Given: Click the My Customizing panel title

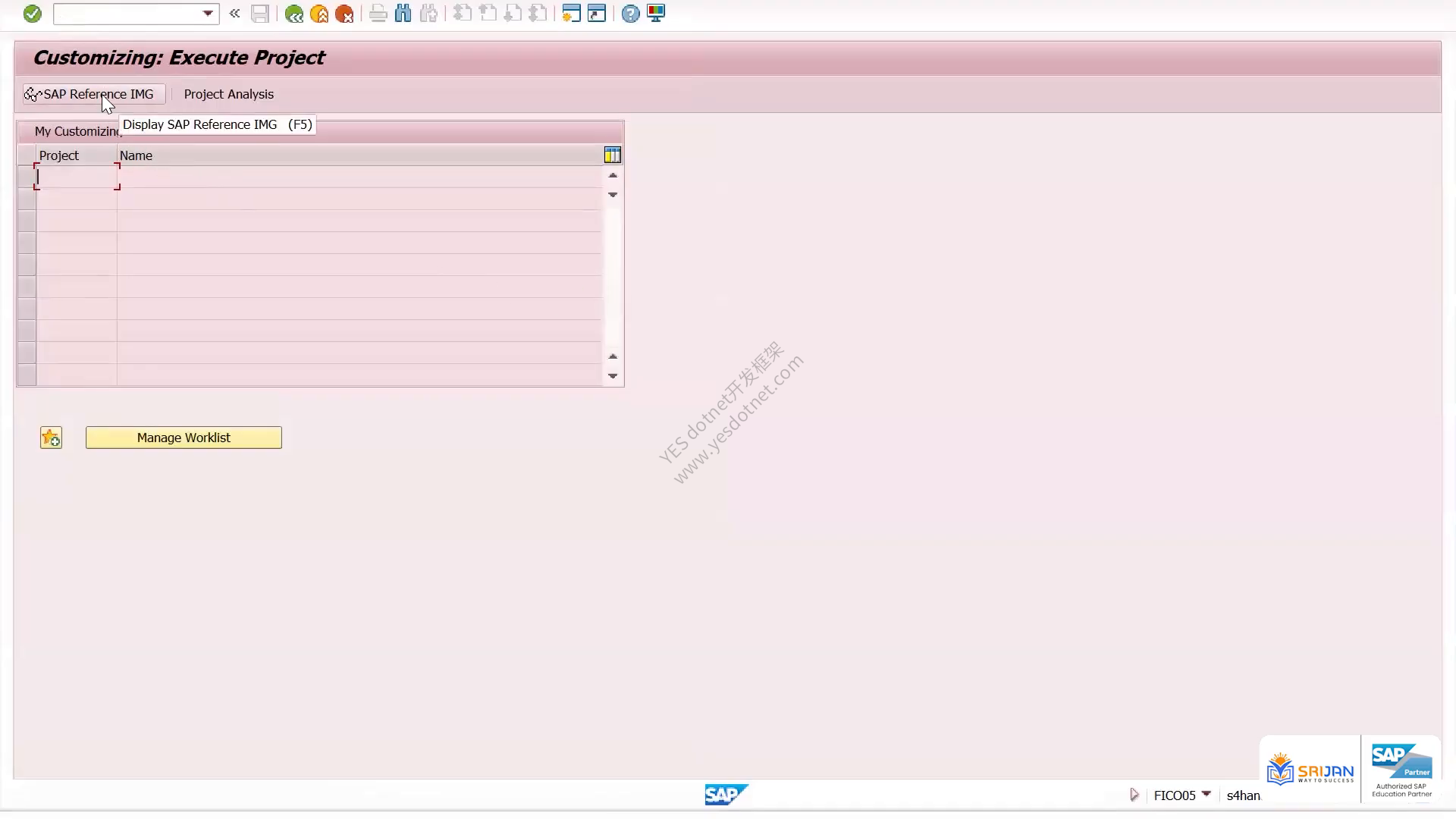Looking at the screenshot, I should tap(77, 131).
